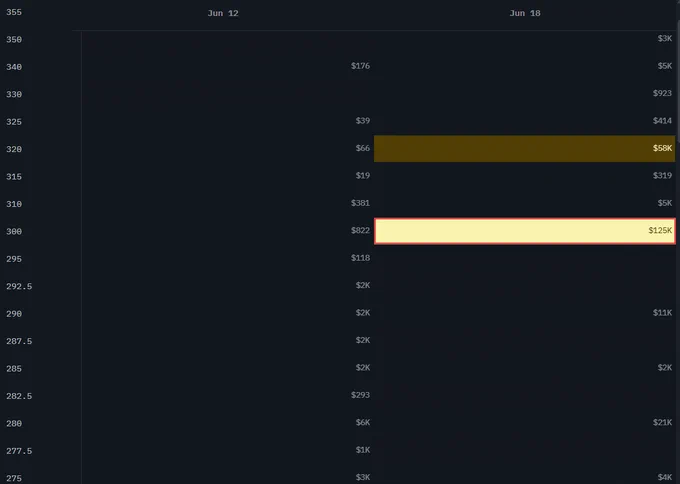Click the dark gold $58K bar at strike 320
680x484 pixels.
[525, 149]
